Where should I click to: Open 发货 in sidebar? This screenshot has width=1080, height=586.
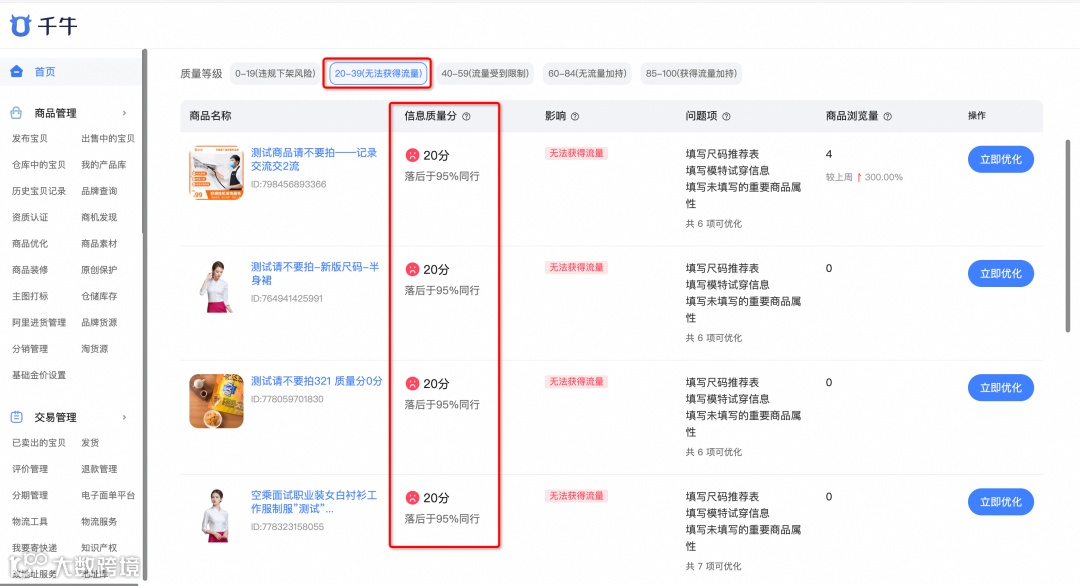tap(90, 443)
